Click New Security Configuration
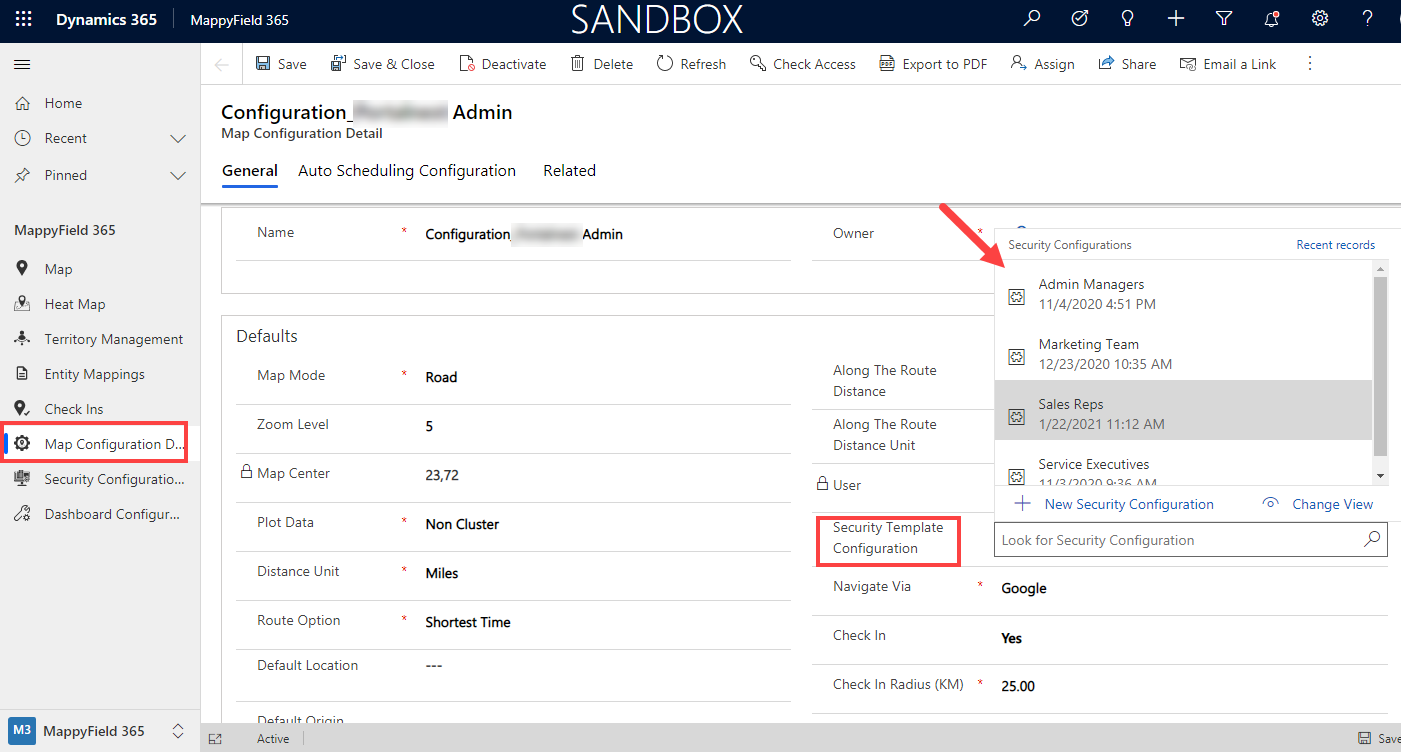 pyautogui.click(x=1114, y=504)
